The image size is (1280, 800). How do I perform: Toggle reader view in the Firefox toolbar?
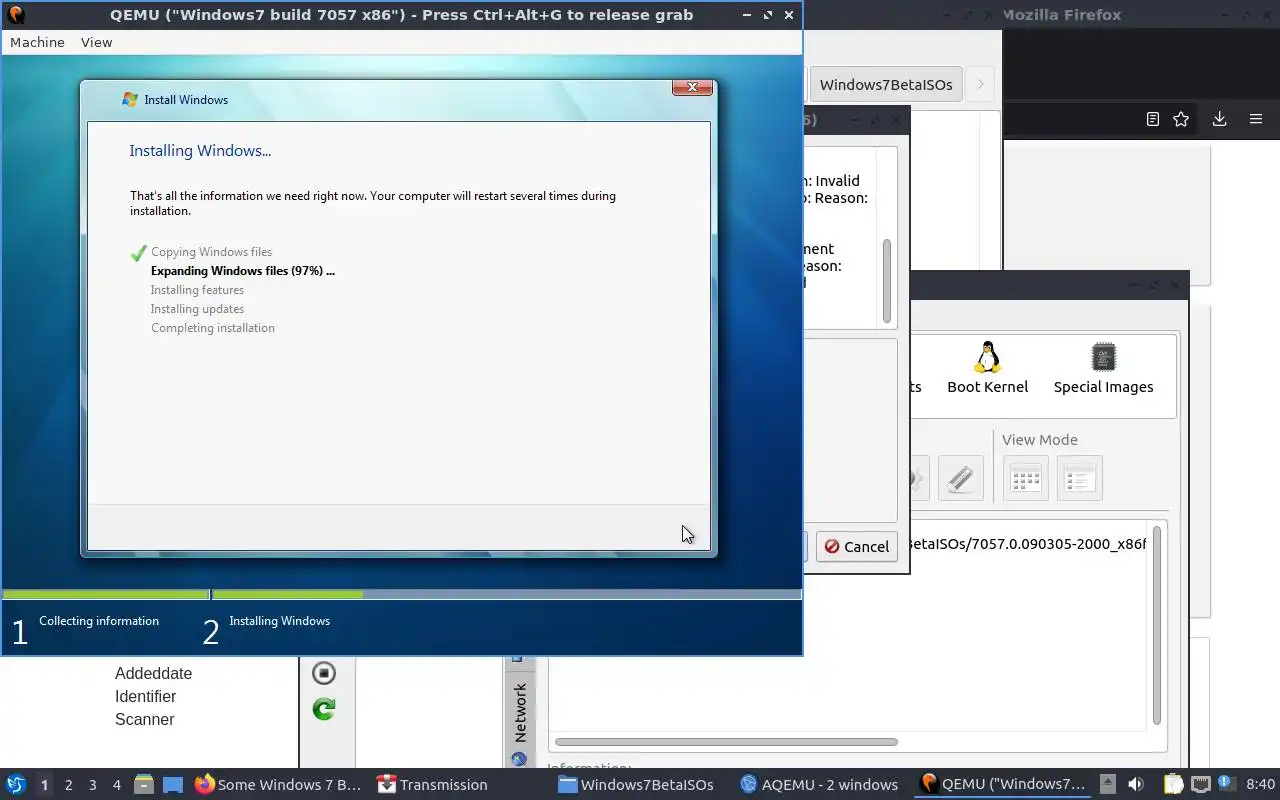[1152, 119]
